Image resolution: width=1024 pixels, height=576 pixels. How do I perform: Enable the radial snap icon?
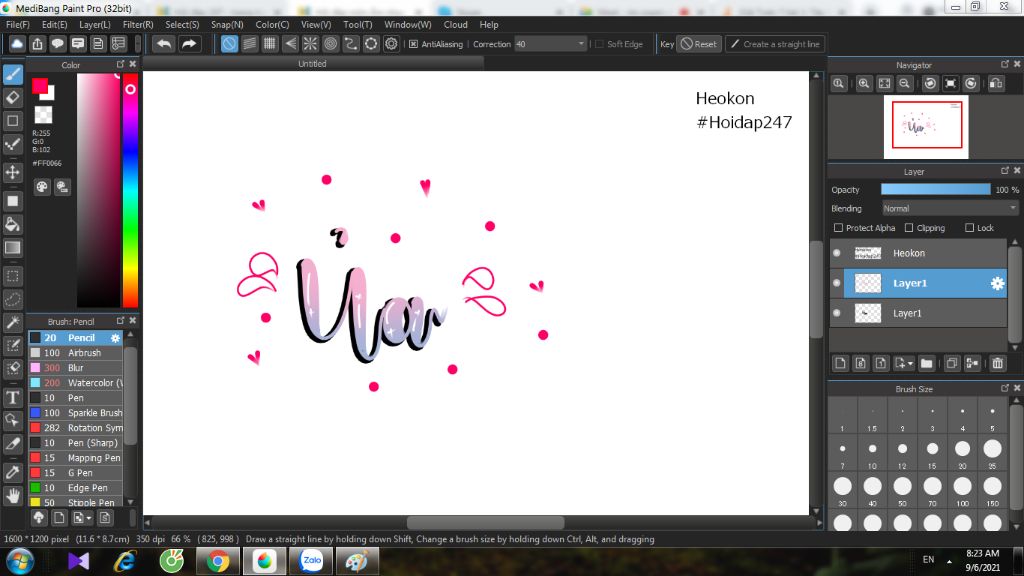310,44
